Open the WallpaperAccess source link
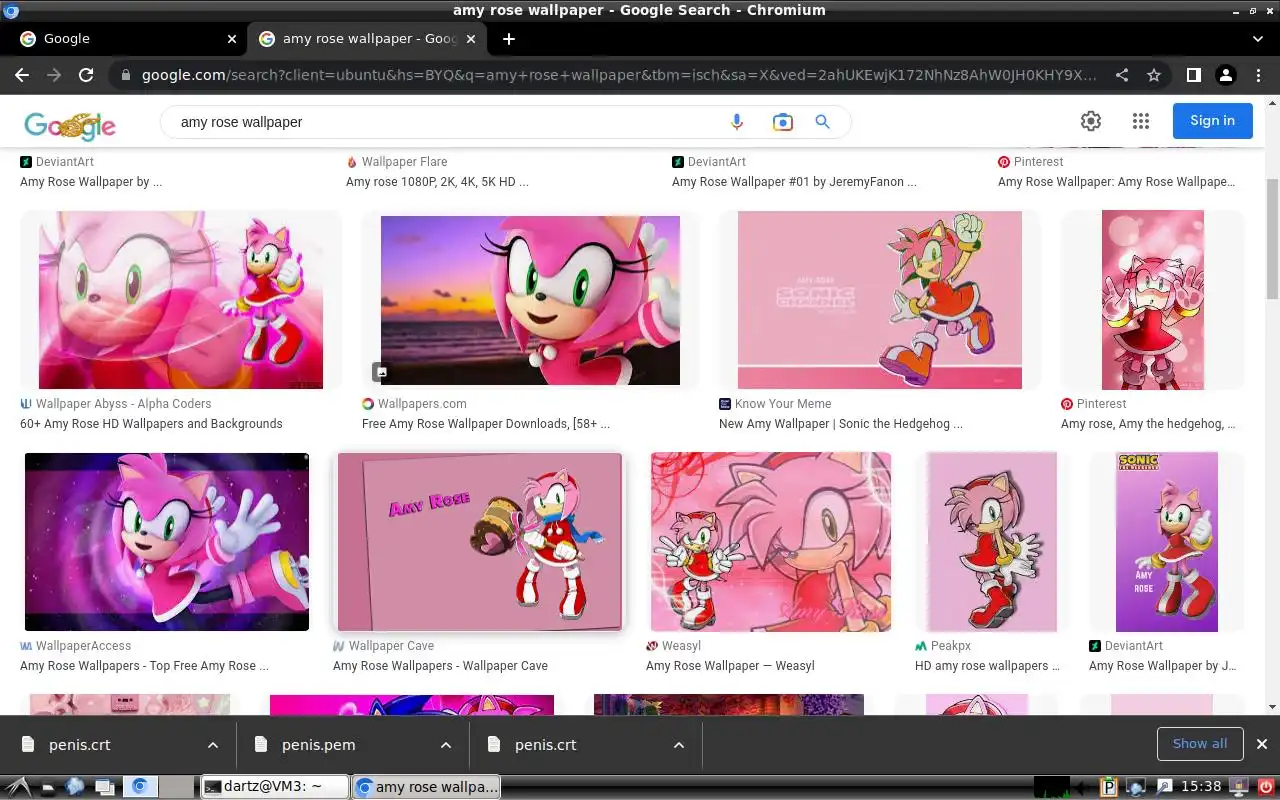 coord(83,646)
